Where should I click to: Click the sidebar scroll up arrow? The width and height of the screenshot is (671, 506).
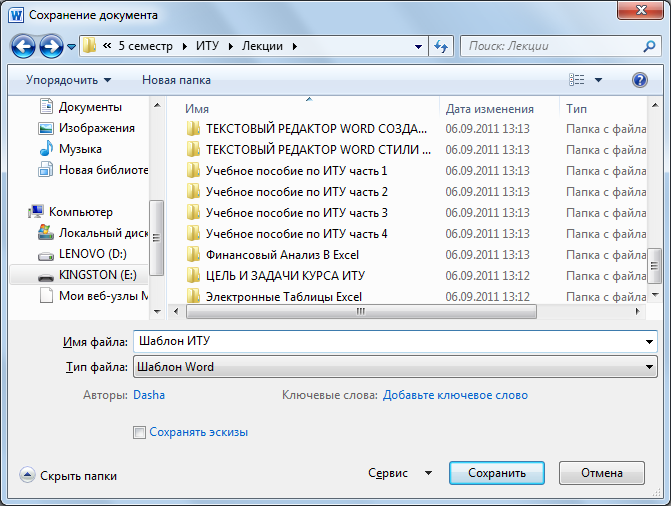(x=157, y=105)
